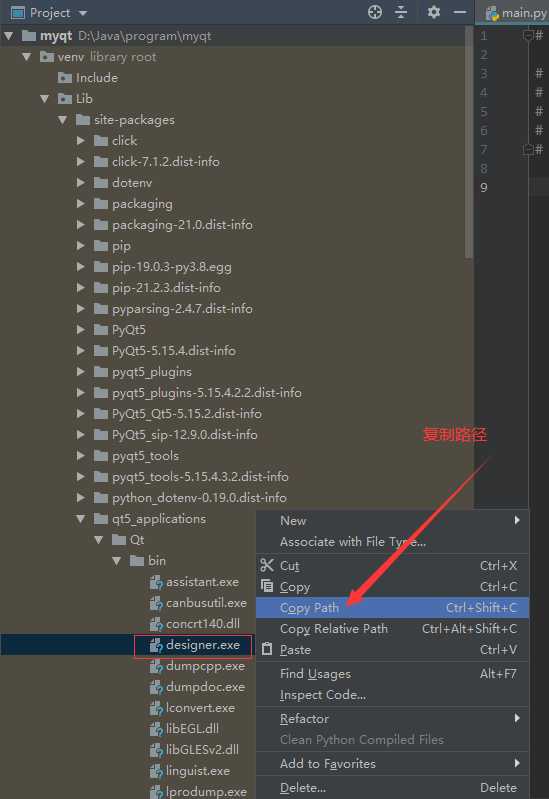Select linguist.exe in the file tree
The height and width of the screenshot is (799, 549).
point(198,770)
